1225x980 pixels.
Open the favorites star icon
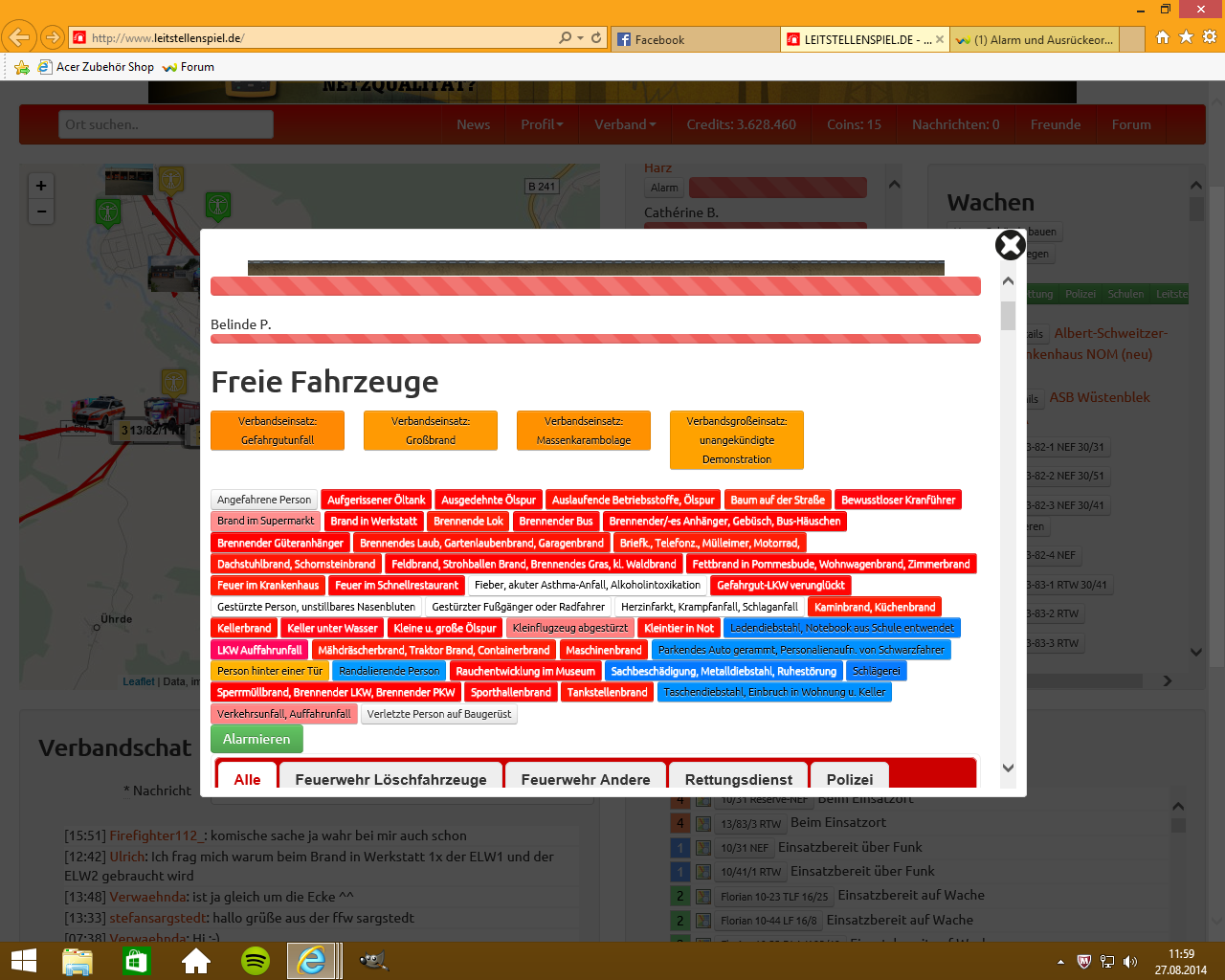click(x=1186, y=37)
